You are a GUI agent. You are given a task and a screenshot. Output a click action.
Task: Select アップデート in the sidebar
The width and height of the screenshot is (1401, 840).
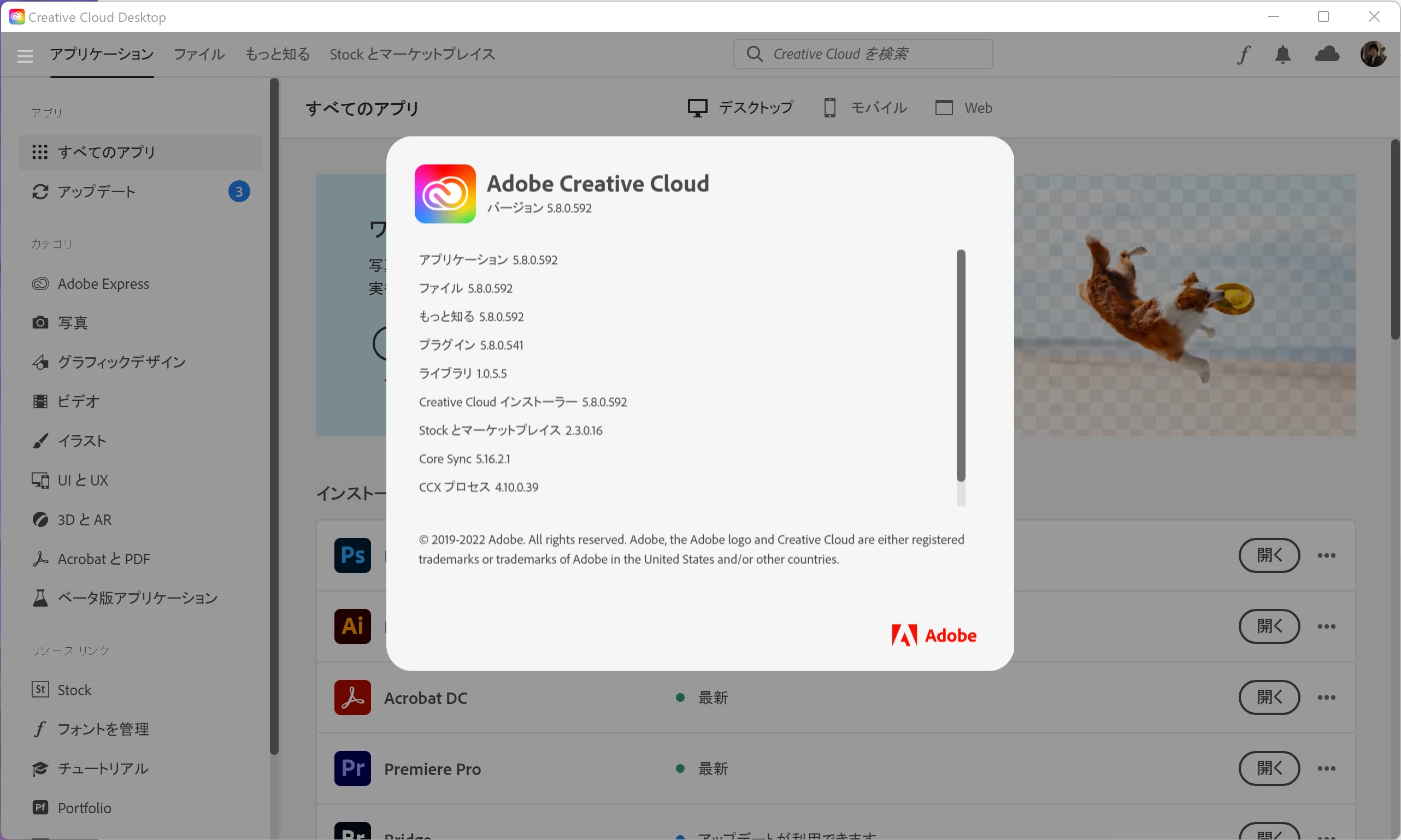click(x=96, y=192)
